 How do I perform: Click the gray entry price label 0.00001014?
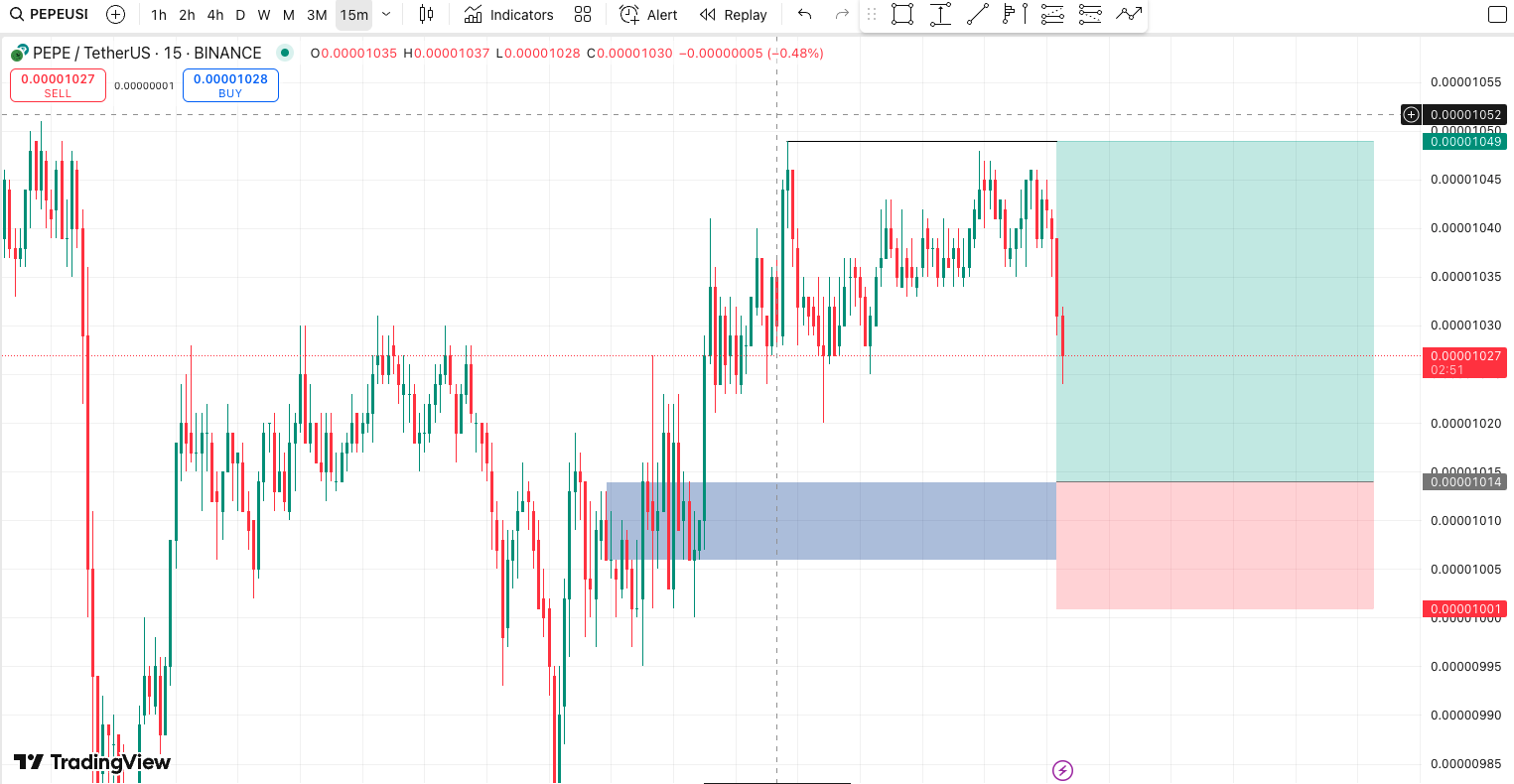1465,482
